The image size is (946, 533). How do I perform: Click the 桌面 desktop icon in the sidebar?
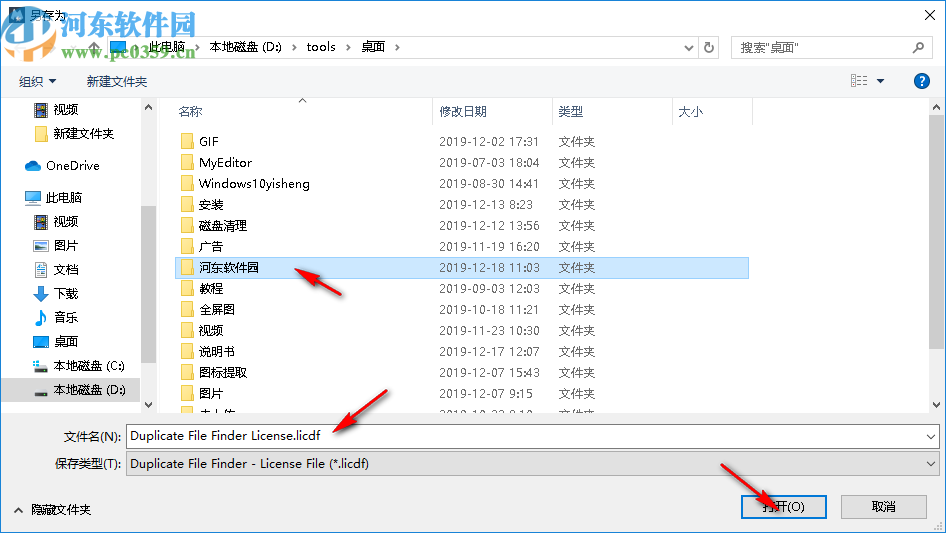(40, 342)
